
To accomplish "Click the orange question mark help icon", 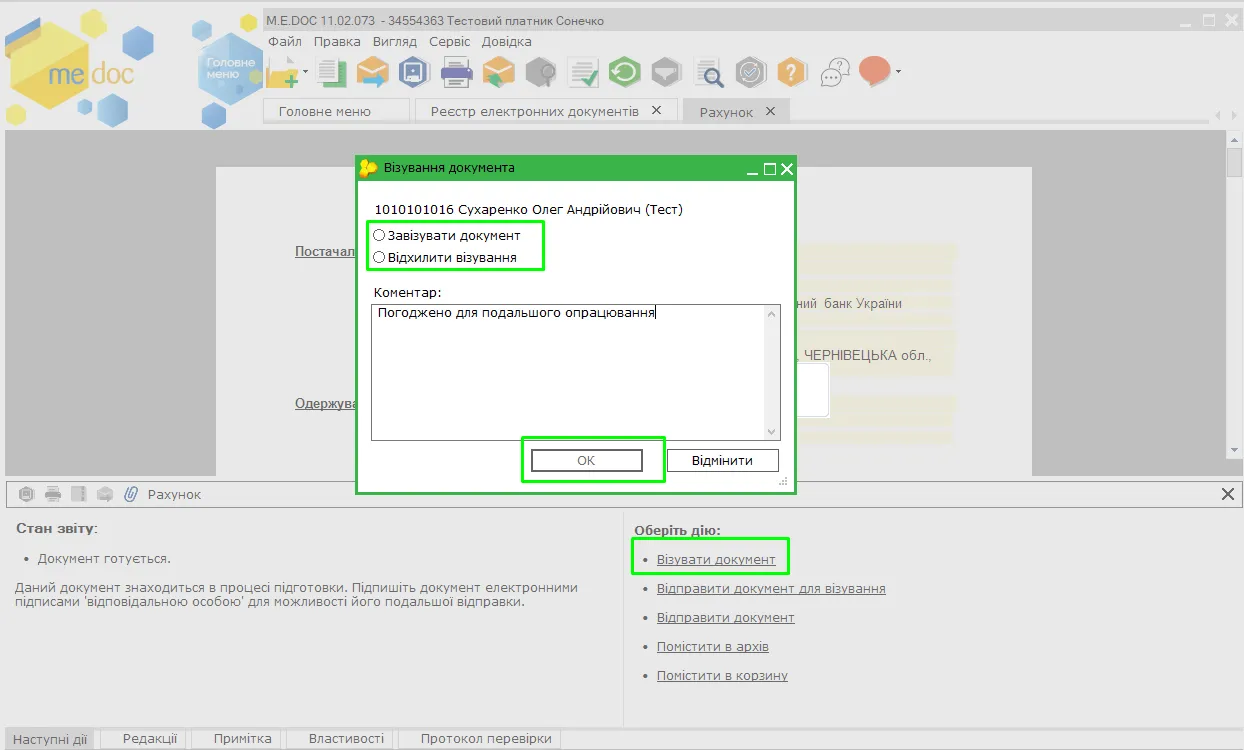I will tap(791, 72).
